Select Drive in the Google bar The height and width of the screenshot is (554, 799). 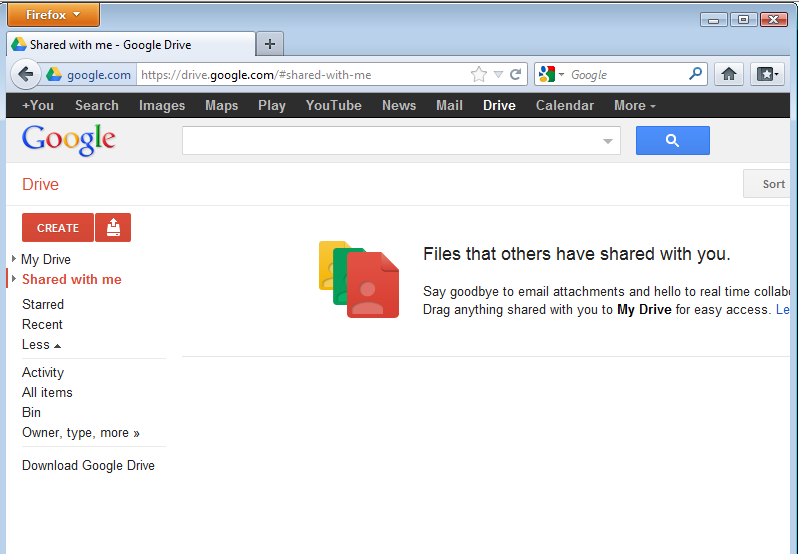499,105
